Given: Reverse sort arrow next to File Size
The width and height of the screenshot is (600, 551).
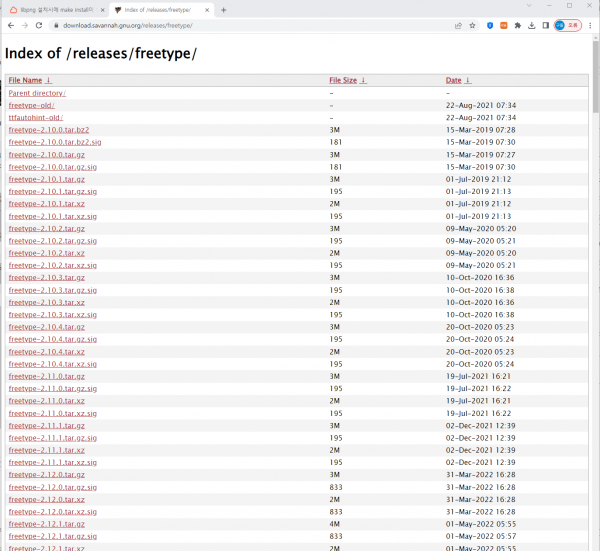Looking at the screenshot, I should [363, 80].
